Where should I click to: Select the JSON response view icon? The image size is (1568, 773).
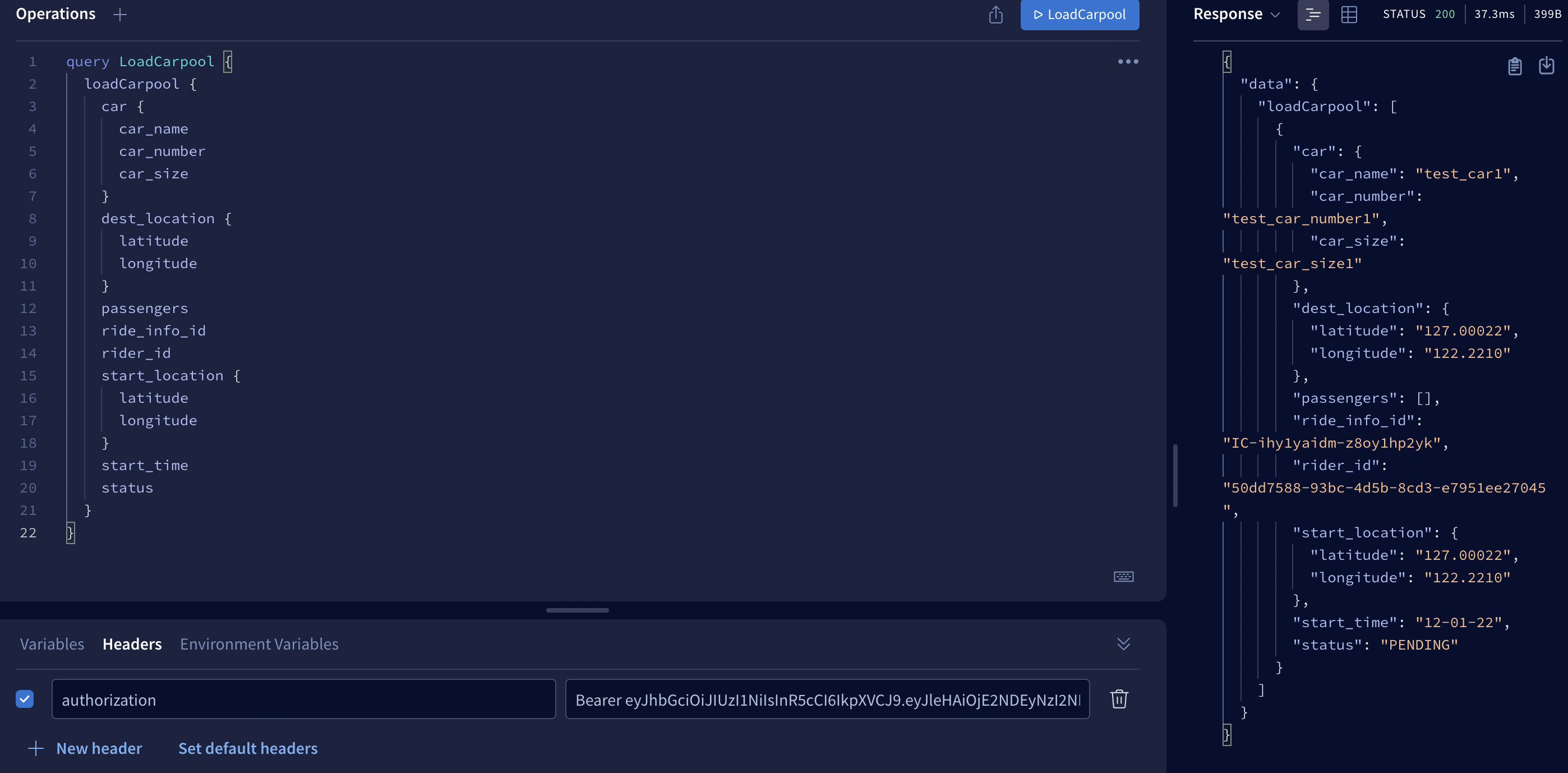(1313, 15)
